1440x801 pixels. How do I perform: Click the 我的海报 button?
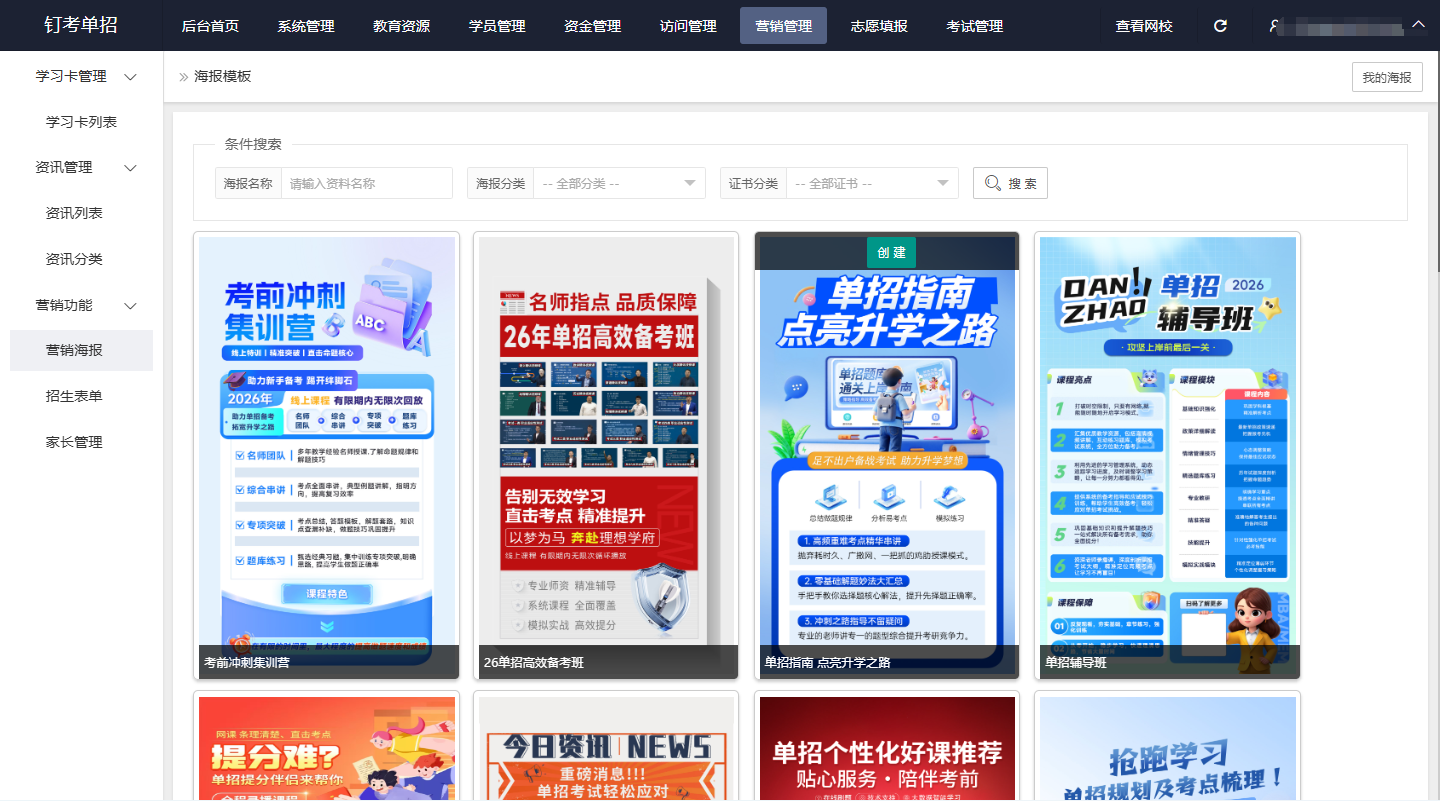pos(1386,77)
